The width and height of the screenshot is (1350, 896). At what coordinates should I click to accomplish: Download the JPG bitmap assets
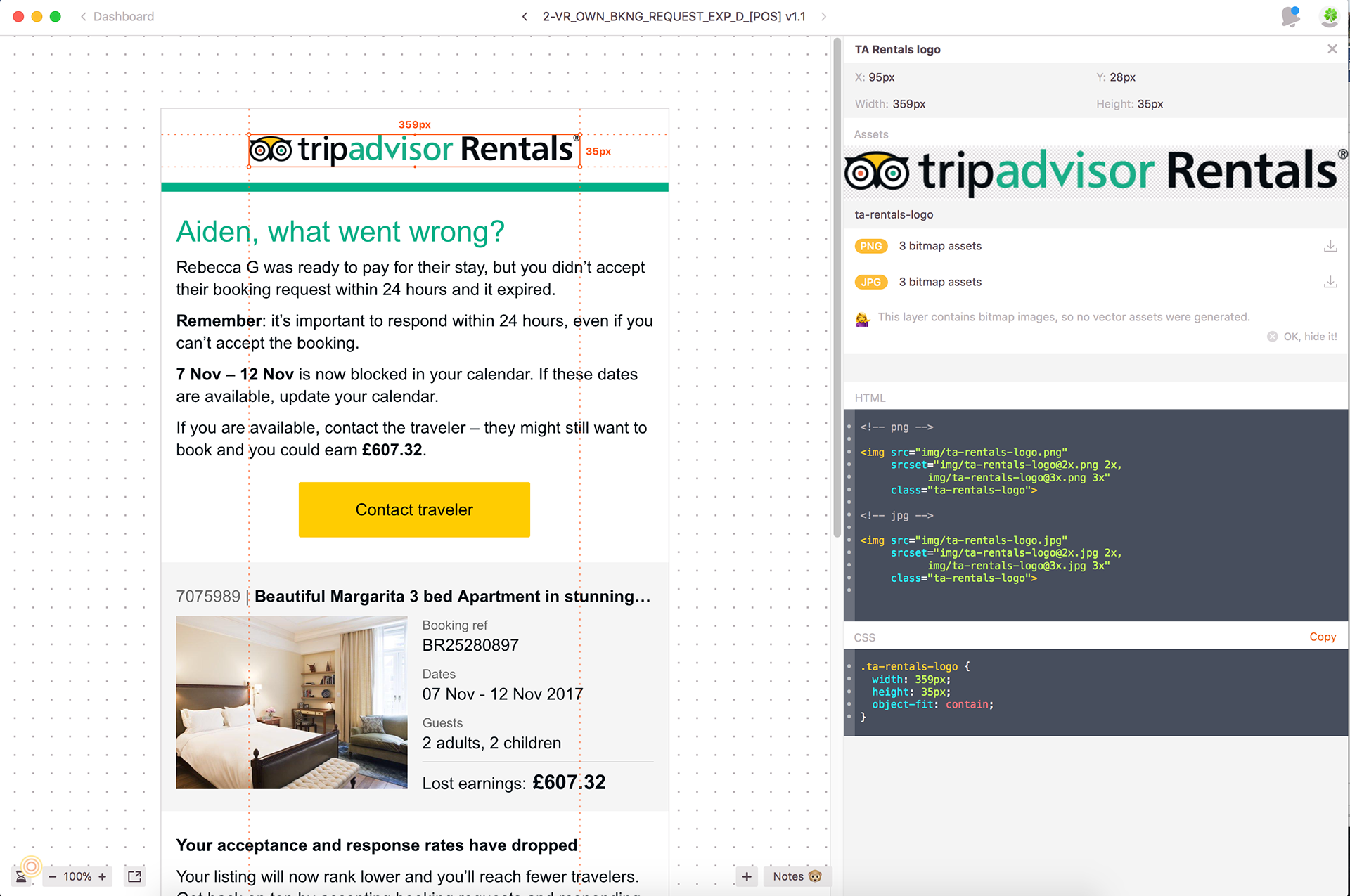(x=1330, y=282)
